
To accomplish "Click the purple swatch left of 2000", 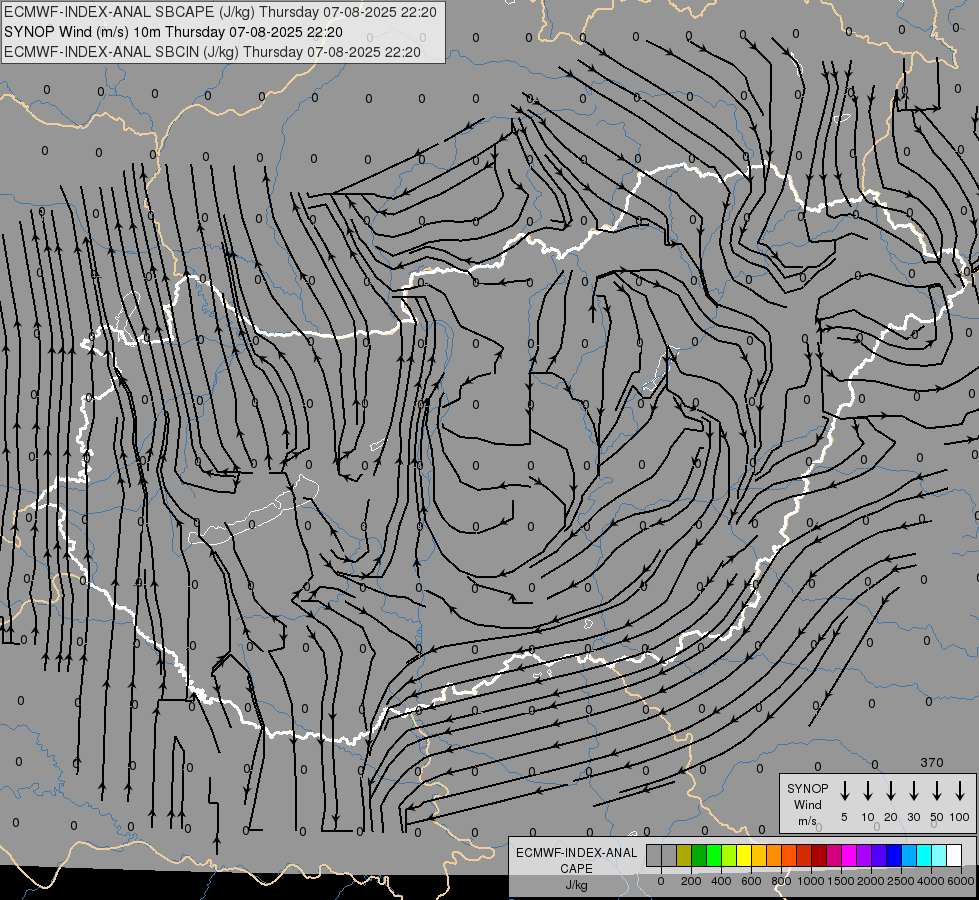I will 863,855.
